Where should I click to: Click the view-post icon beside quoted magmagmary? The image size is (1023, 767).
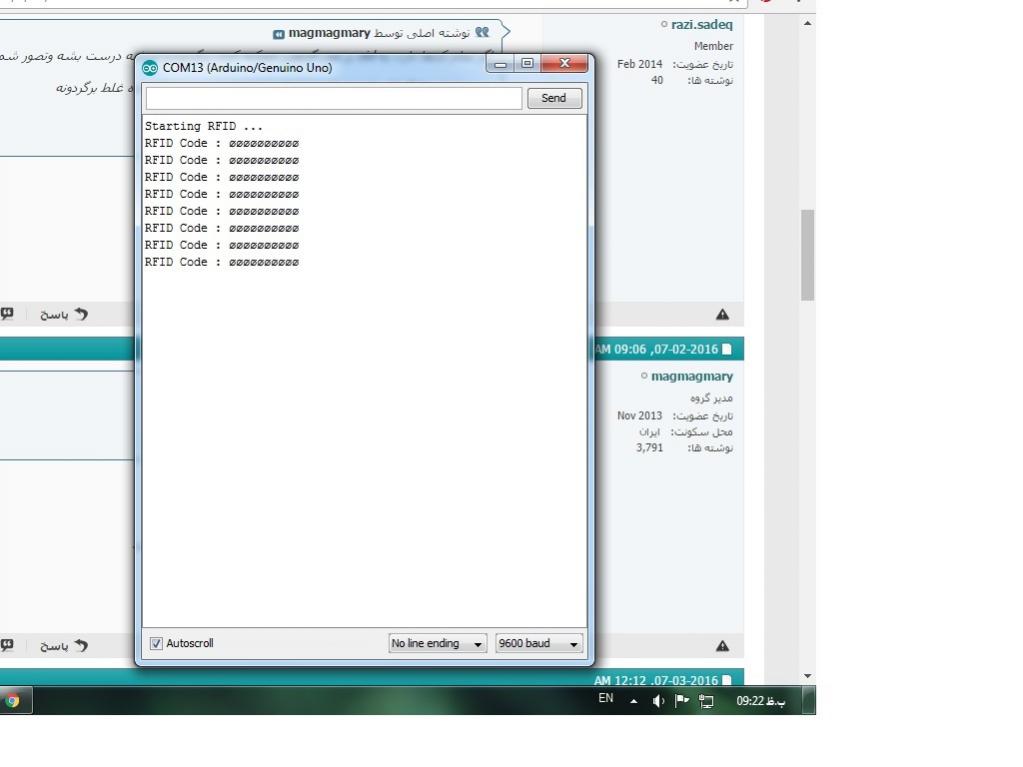(279, 34)
